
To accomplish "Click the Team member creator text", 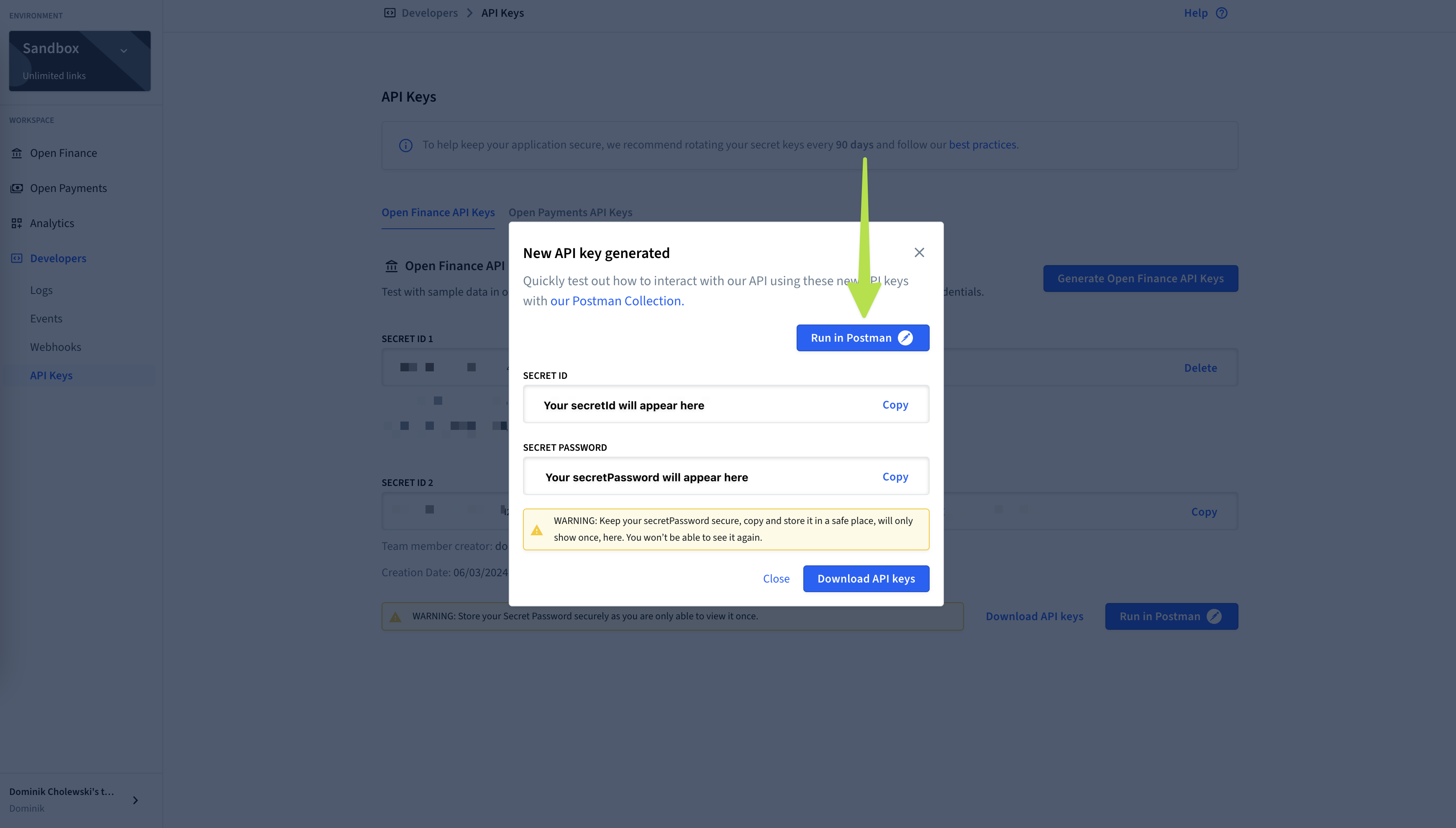I will [x=445, y=546].
